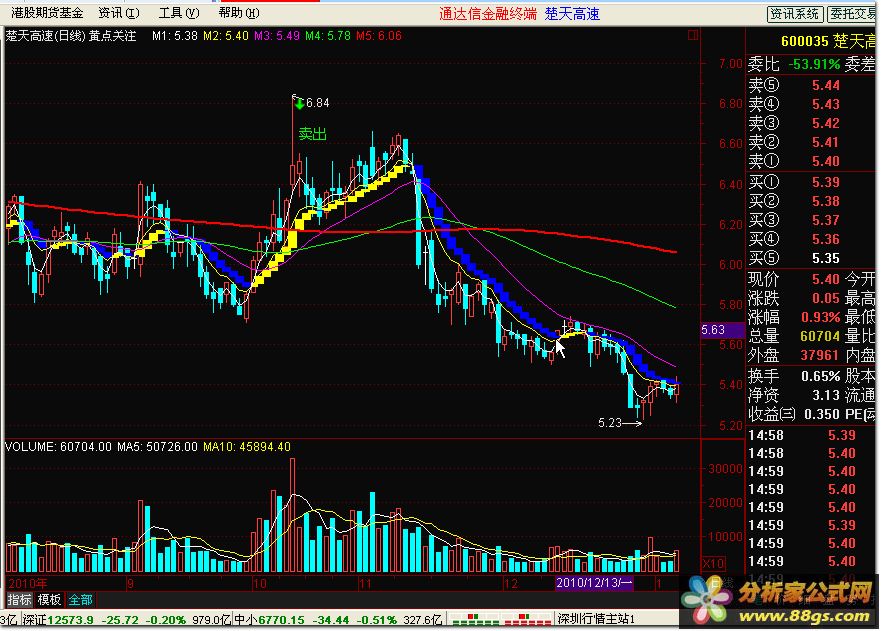
Task: Click the 资讯系统 button
Action: coord(794,14)
